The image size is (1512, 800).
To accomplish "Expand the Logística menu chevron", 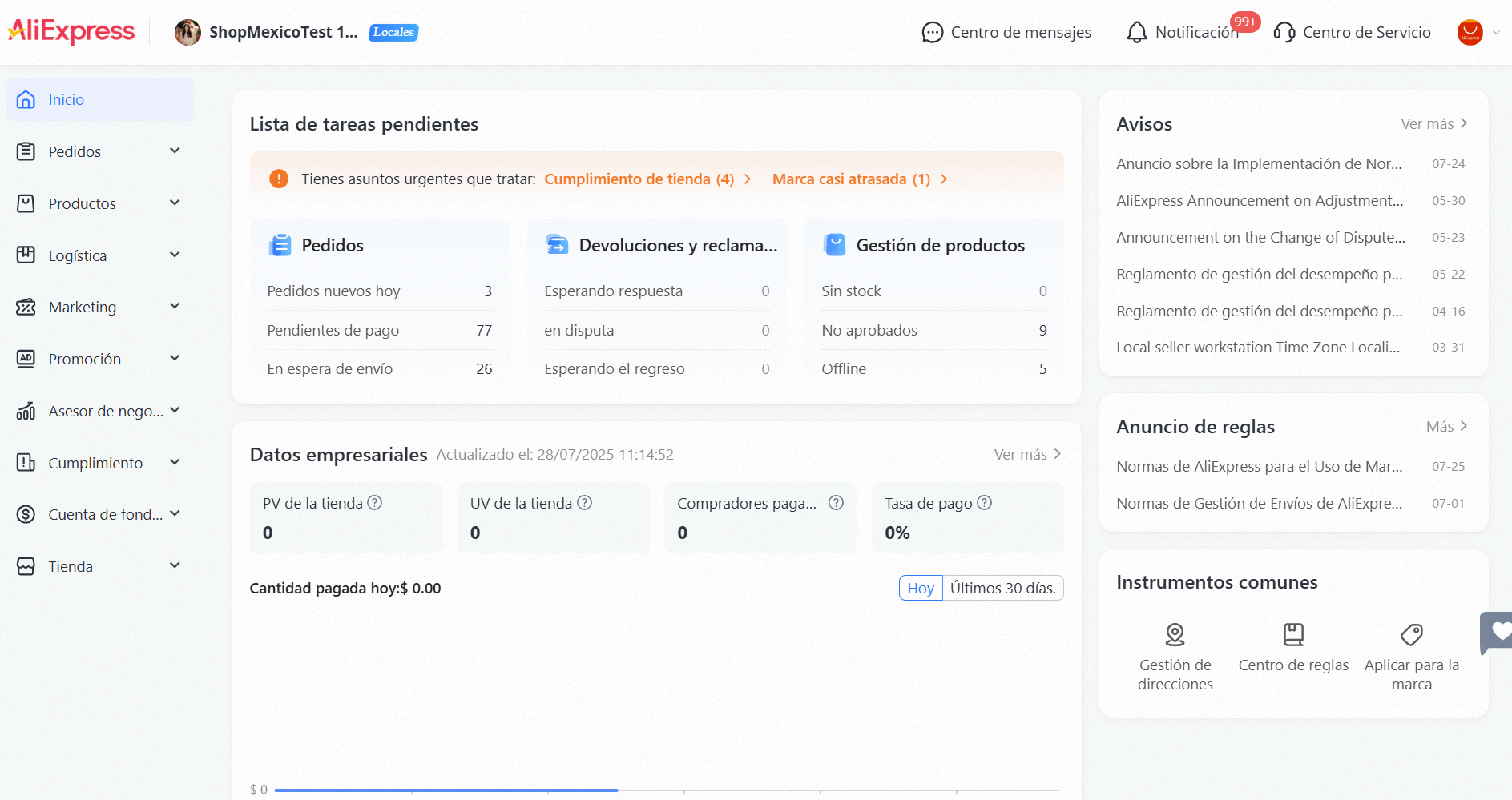I will point(175,255).
